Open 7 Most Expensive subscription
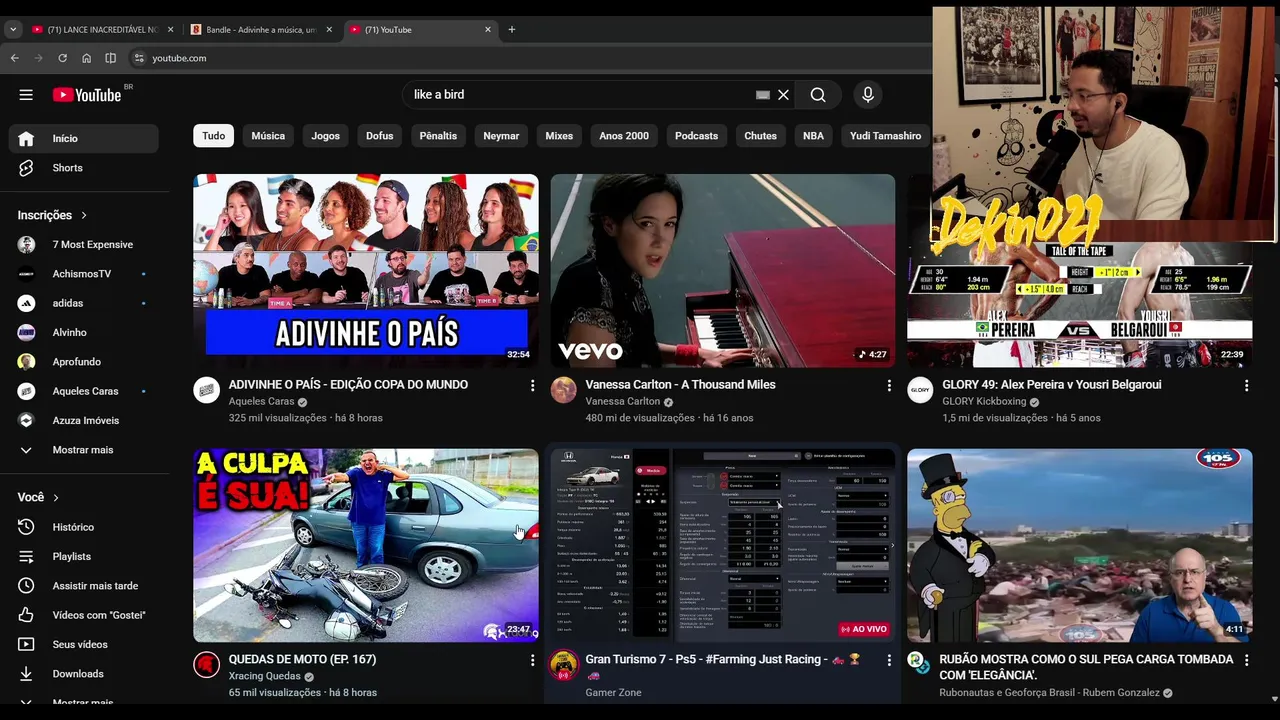The height and width of the screenshot is (720, 1280). click(84, 244)
